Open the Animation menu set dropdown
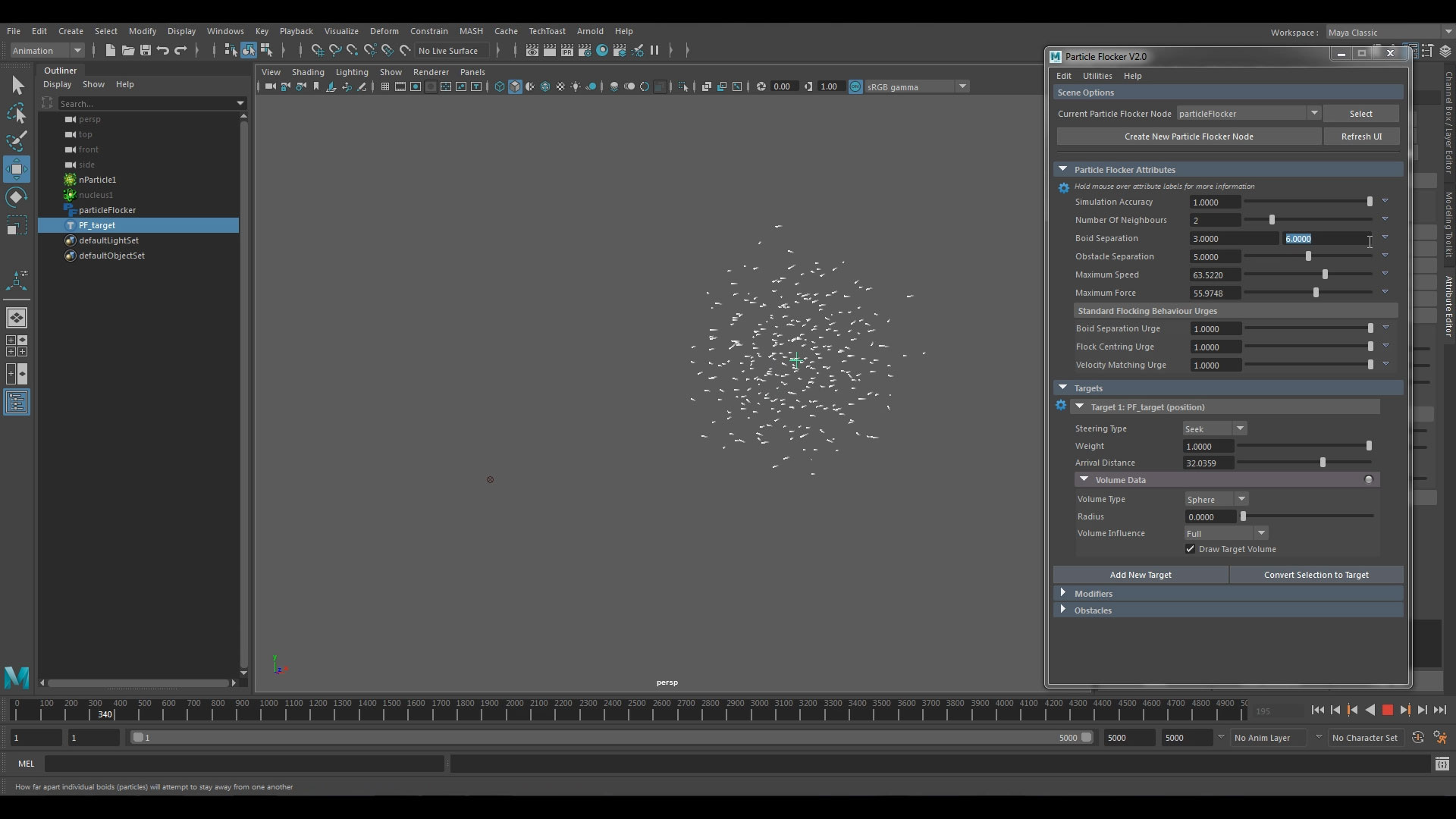 click(47, 51)
